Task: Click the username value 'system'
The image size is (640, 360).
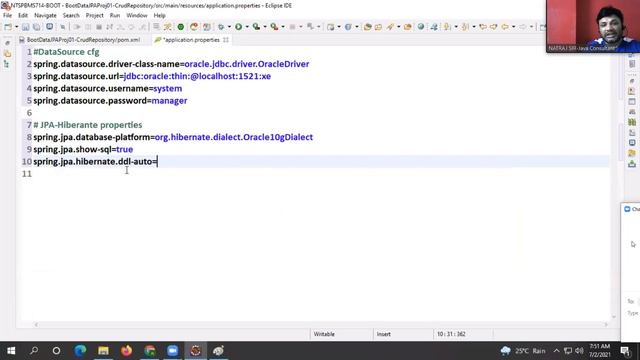Action: [167, 89]
